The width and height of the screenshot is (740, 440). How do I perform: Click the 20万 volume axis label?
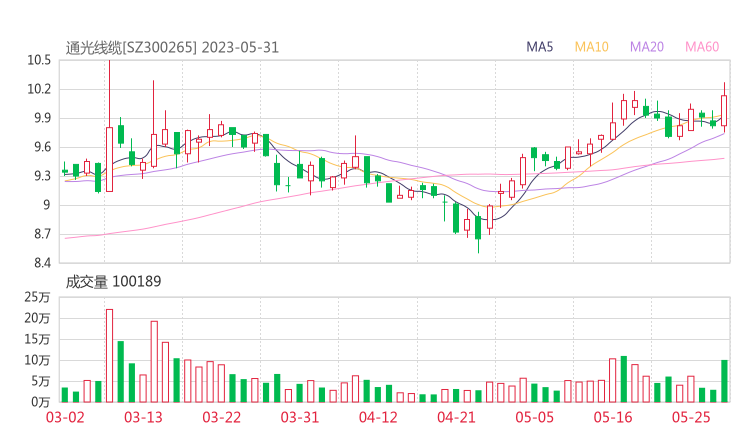pos(37,318)
